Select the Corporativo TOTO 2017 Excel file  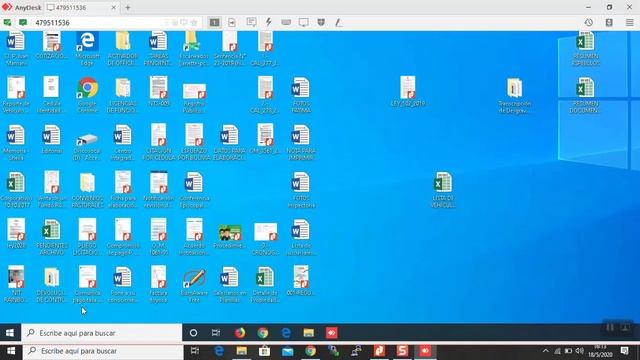coord(16,190)
